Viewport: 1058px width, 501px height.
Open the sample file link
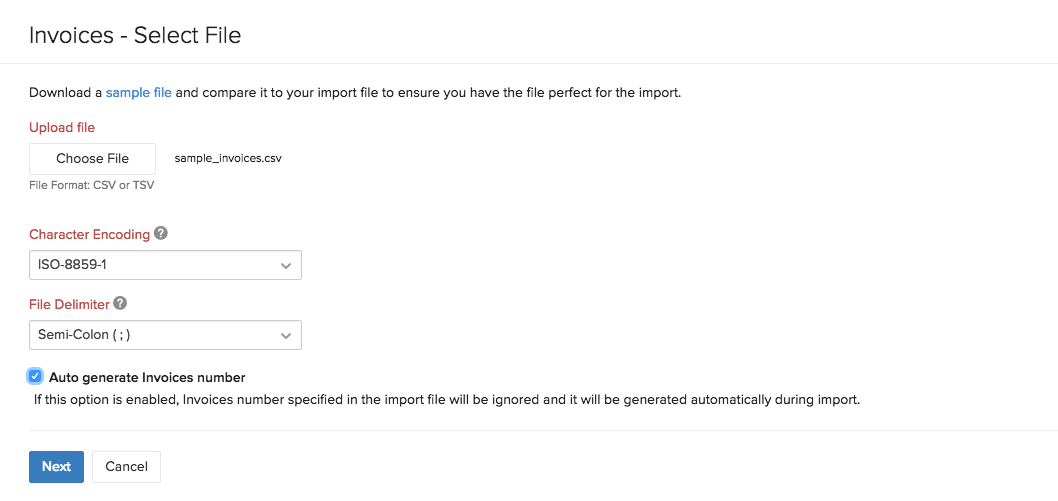click(x=139, y=93)
